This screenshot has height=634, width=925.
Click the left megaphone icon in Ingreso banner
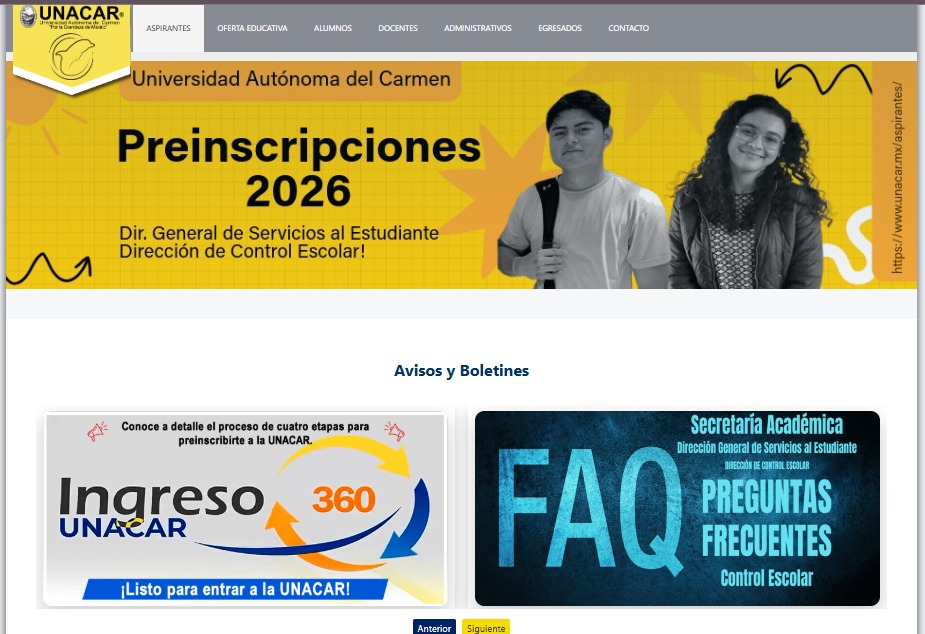pos(97,431)
